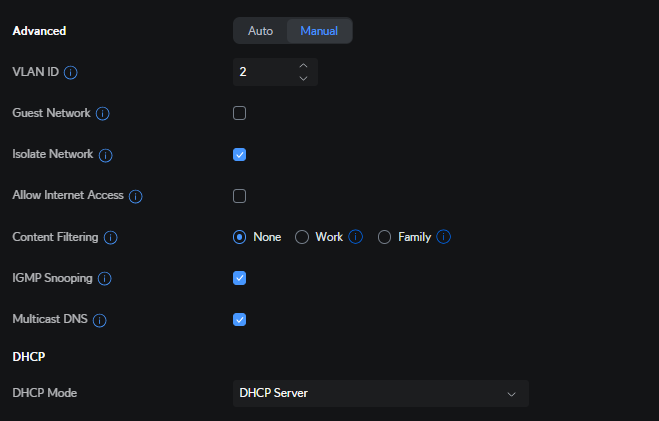
Task: Click the Guest Network info icon
Action: pyautogui.click(x=102, y=114)
